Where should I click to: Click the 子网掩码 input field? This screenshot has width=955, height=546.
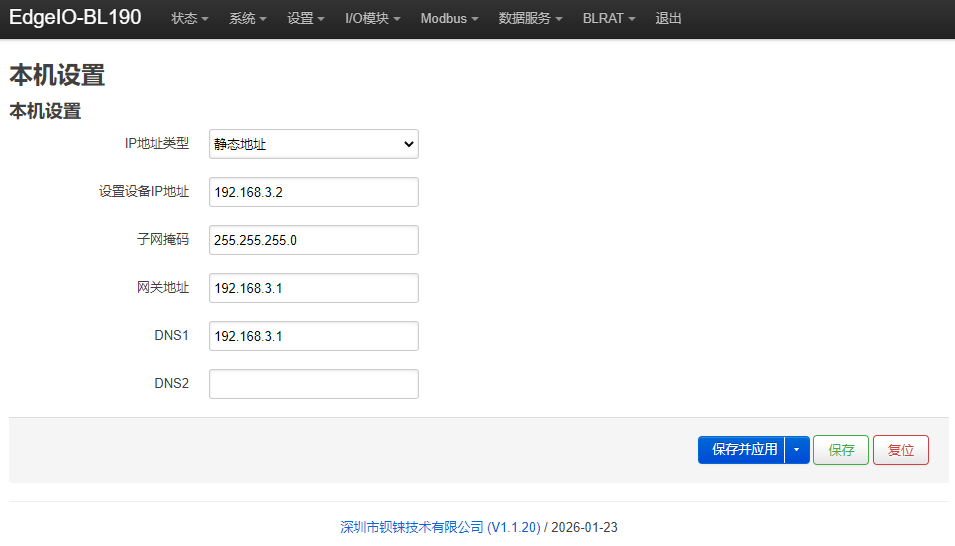click(x=314, y=240)
